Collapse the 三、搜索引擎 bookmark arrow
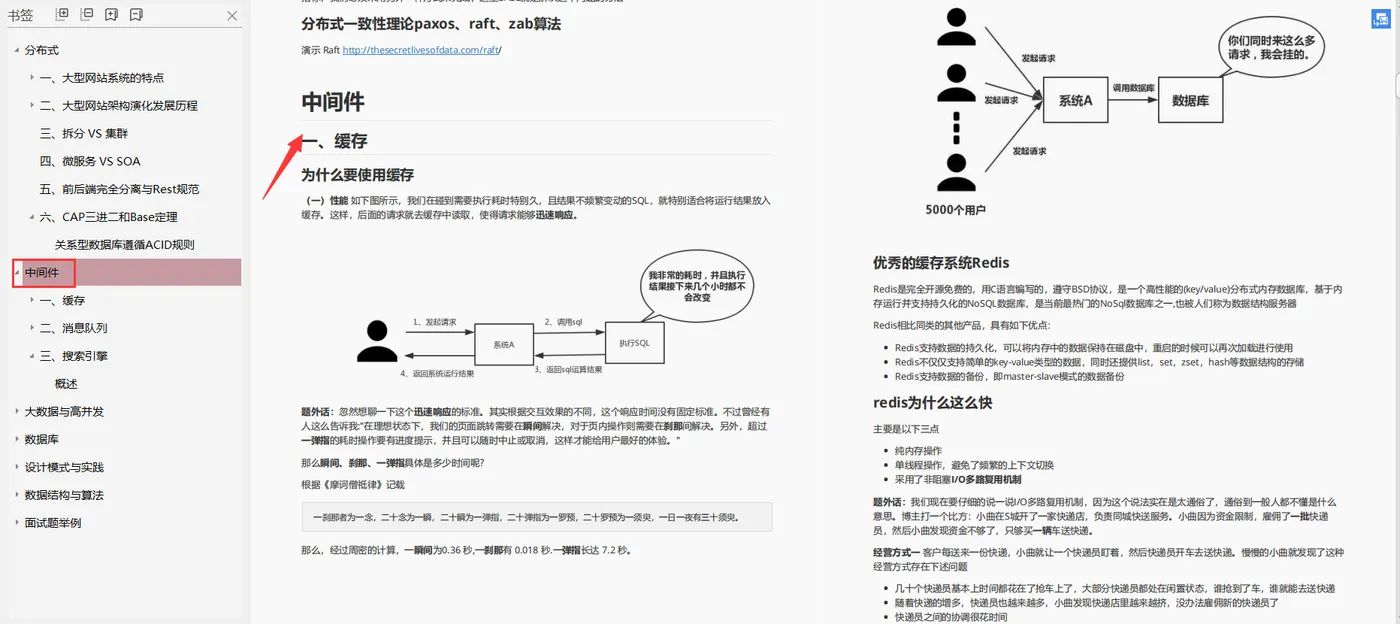This screenshot has height=624, width=1400. point(33,356)
